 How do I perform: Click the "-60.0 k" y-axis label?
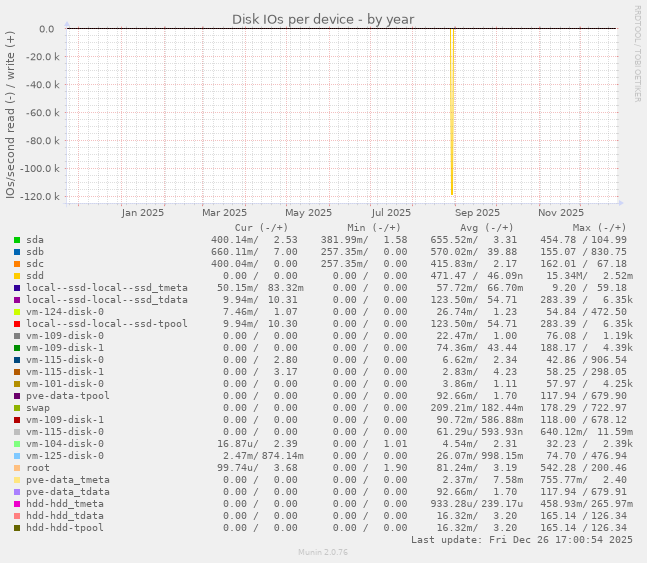(43, 113)
